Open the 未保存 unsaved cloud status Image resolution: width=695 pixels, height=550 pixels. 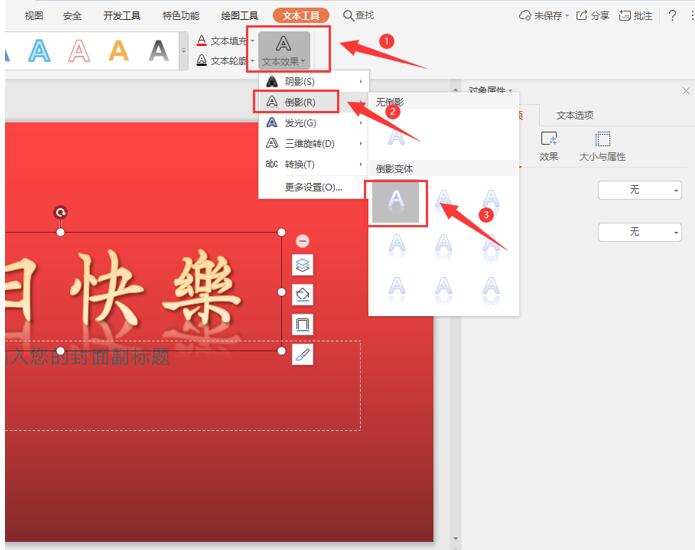[543, 16]
